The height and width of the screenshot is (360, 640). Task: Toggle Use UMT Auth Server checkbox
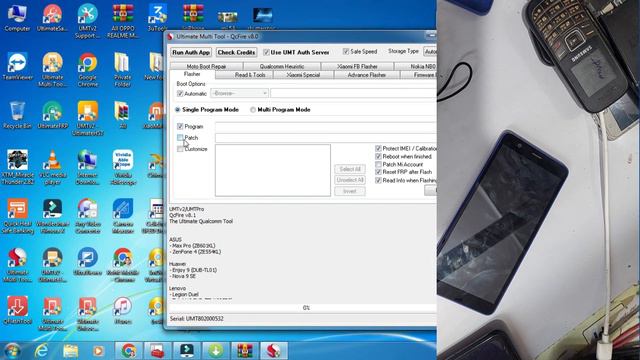click(x=266, y=52)
